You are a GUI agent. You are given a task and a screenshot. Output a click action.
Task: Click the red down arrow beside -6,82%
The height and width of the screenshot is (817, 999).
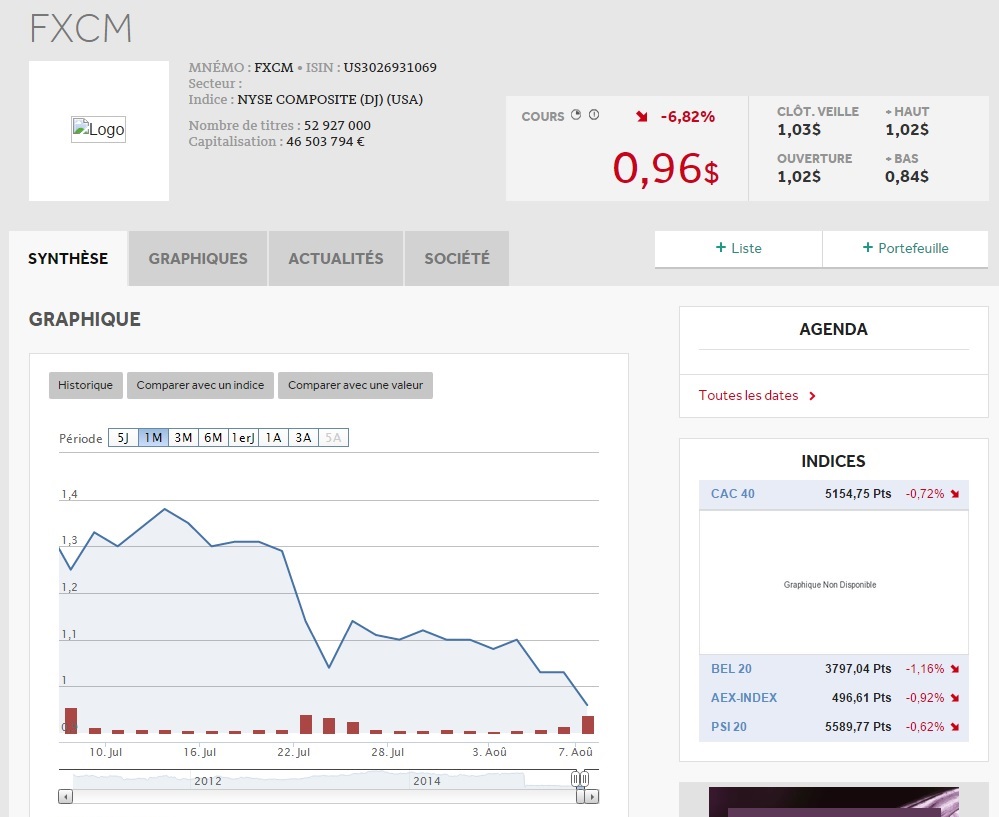[x=642, y=117]
